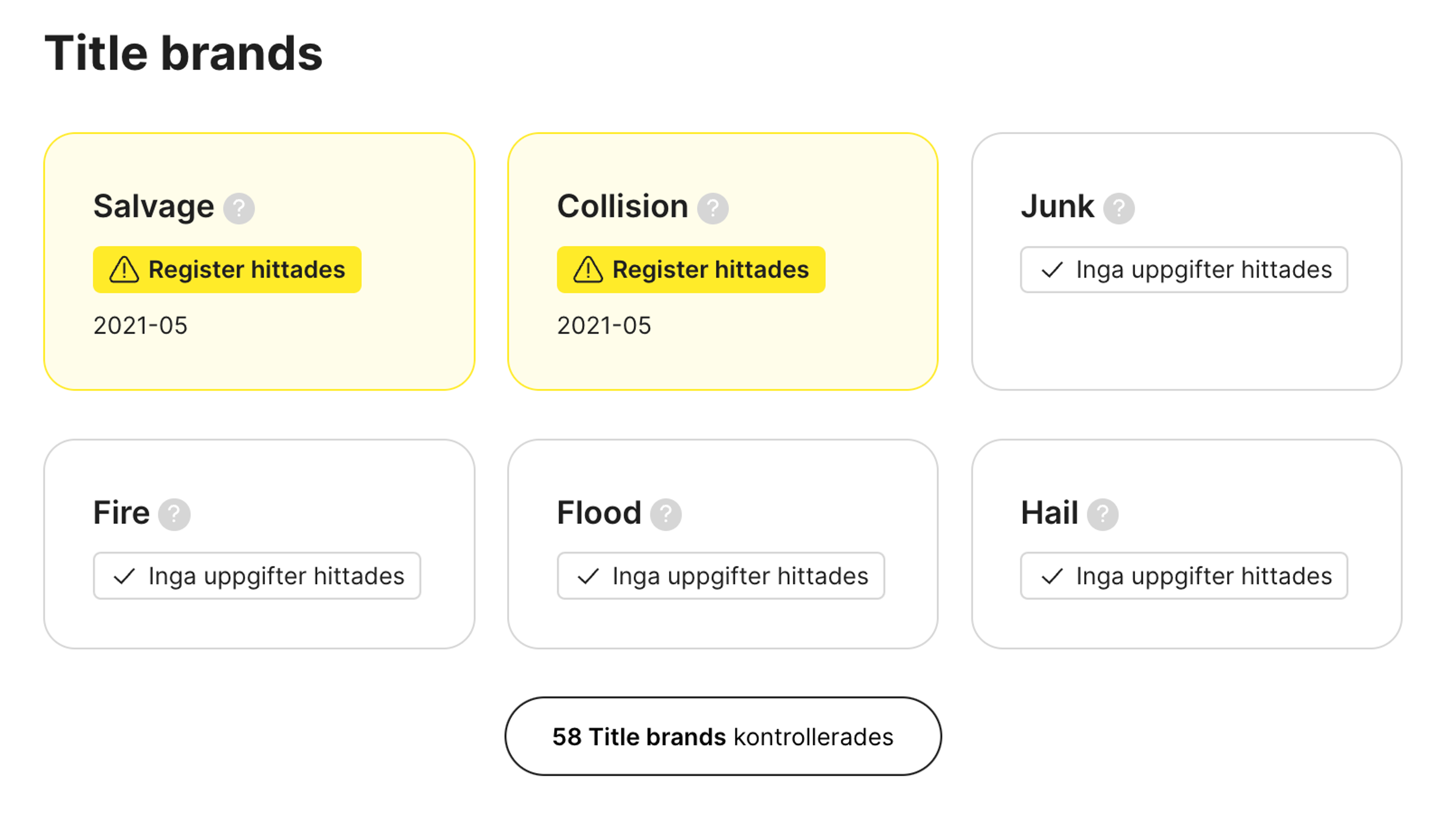Click the checkmark in the Flood status

[588, 577]
